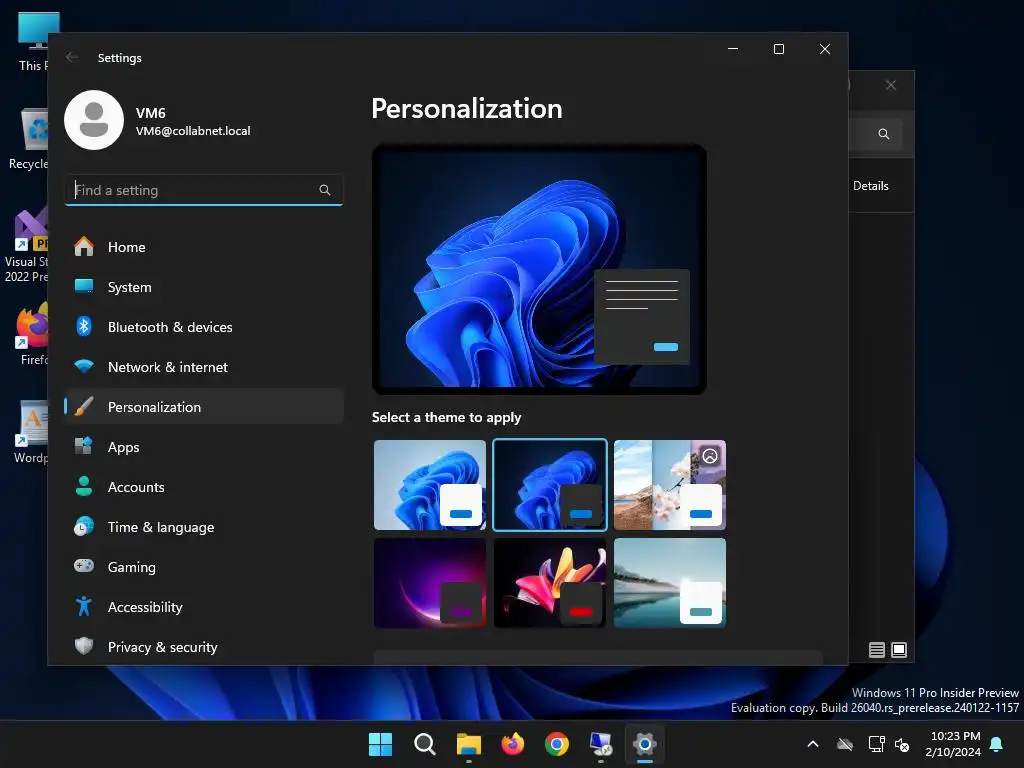Open System settings page
The height and width of the screenshot is (768, 1024).
(x=204, y=287)
